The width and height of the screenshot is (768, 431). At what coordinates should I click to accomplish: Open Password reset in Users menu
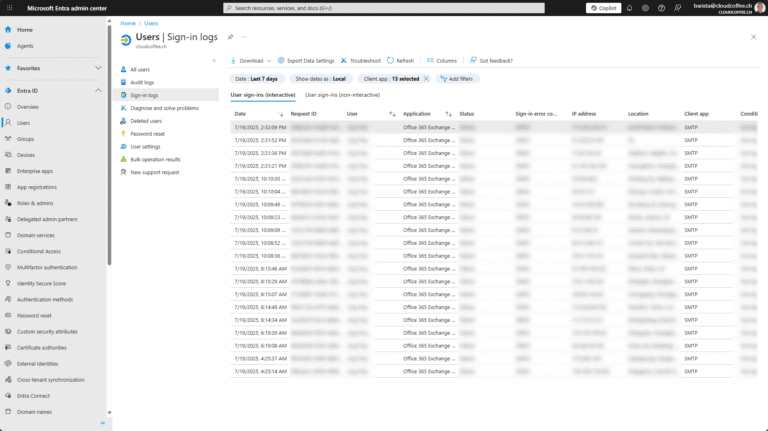click(147, 134)
